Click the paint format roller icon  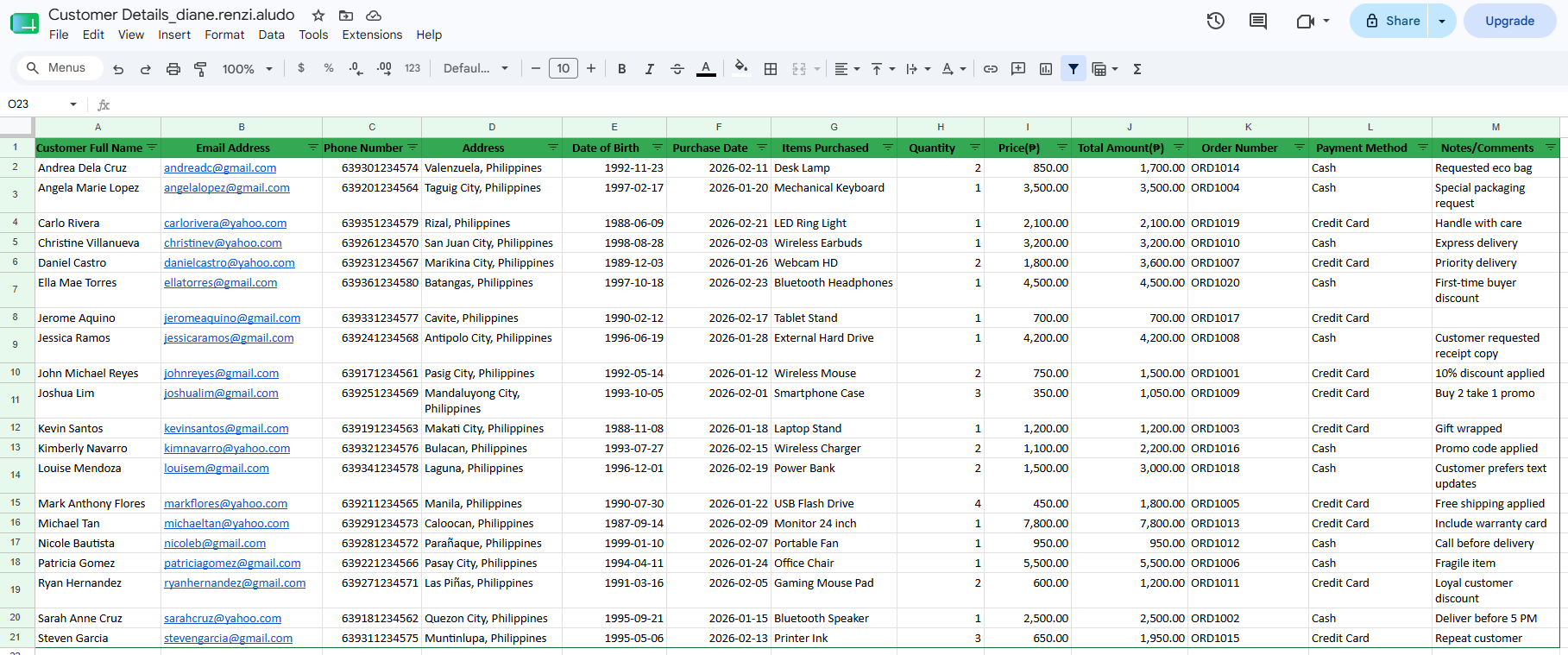200,69
